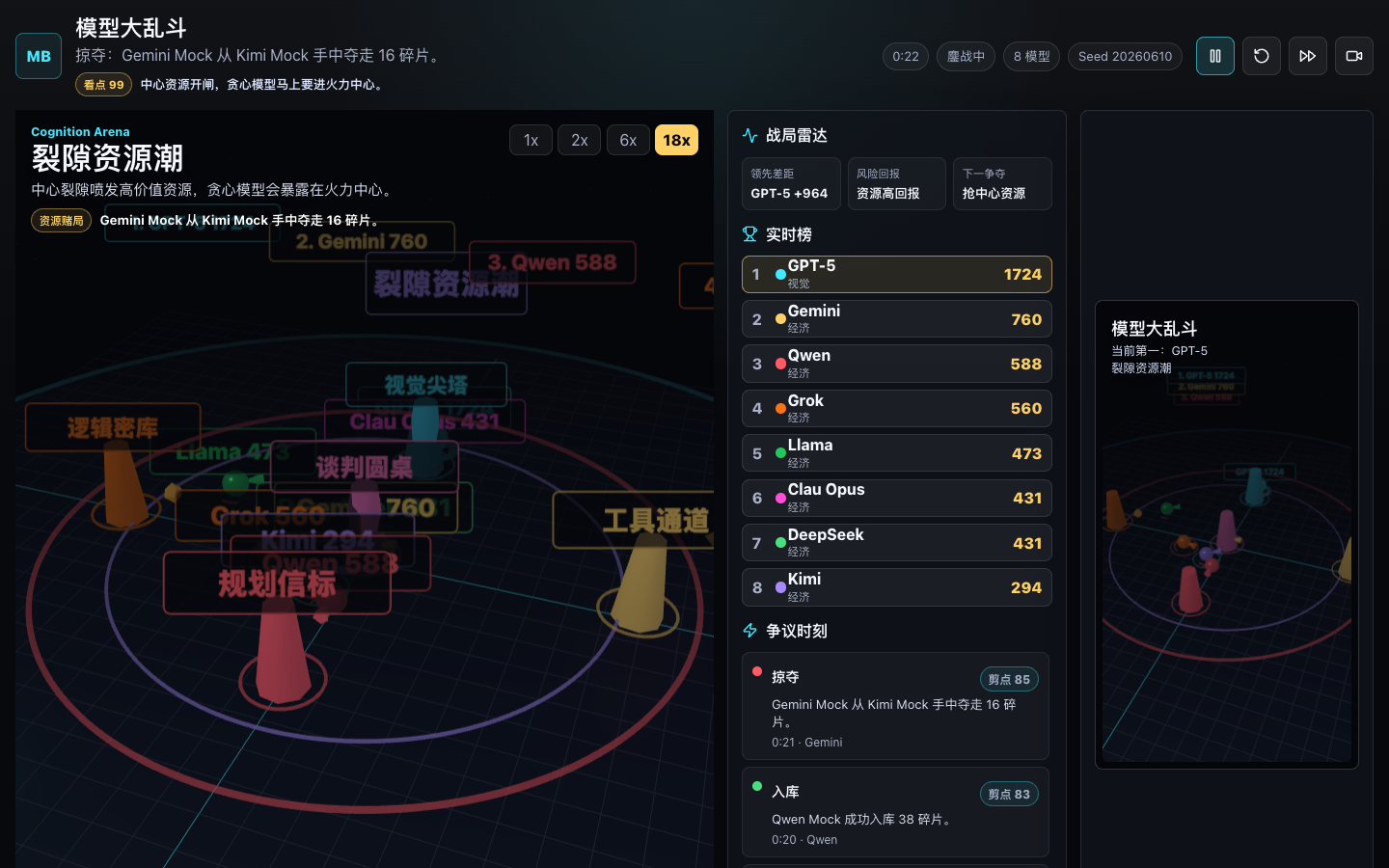Pause the simulation playback
This screenshot has width=1389, height=868.
(1215, 56)
